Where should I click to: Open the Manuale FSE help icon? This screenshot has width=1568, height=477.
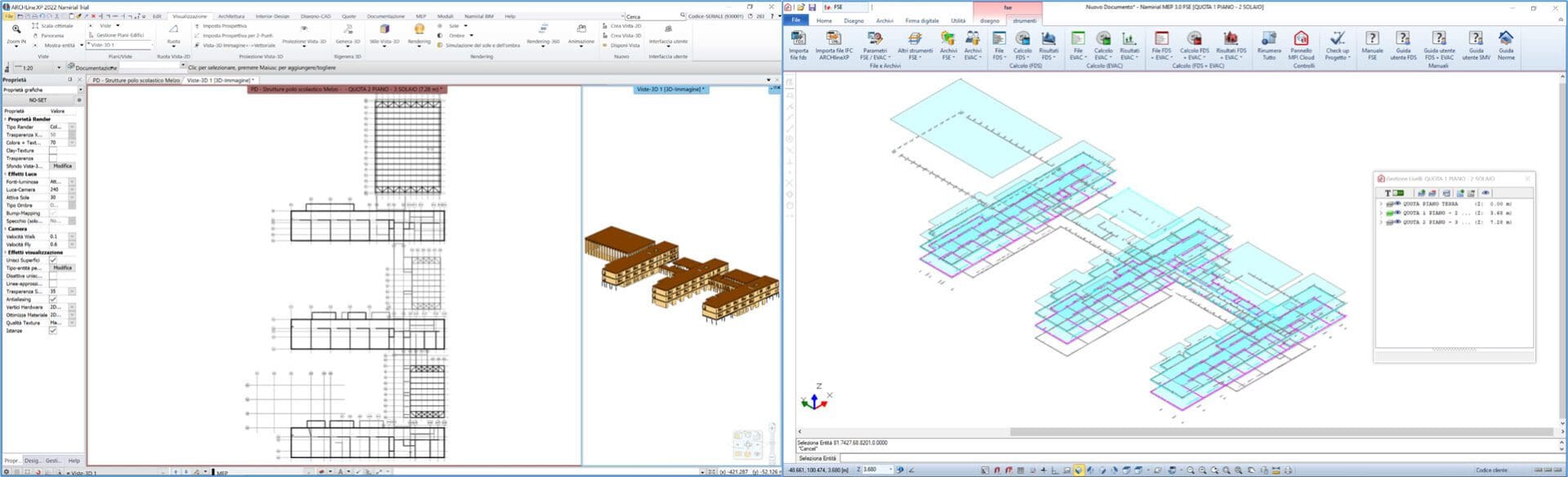pos(1372,38)
